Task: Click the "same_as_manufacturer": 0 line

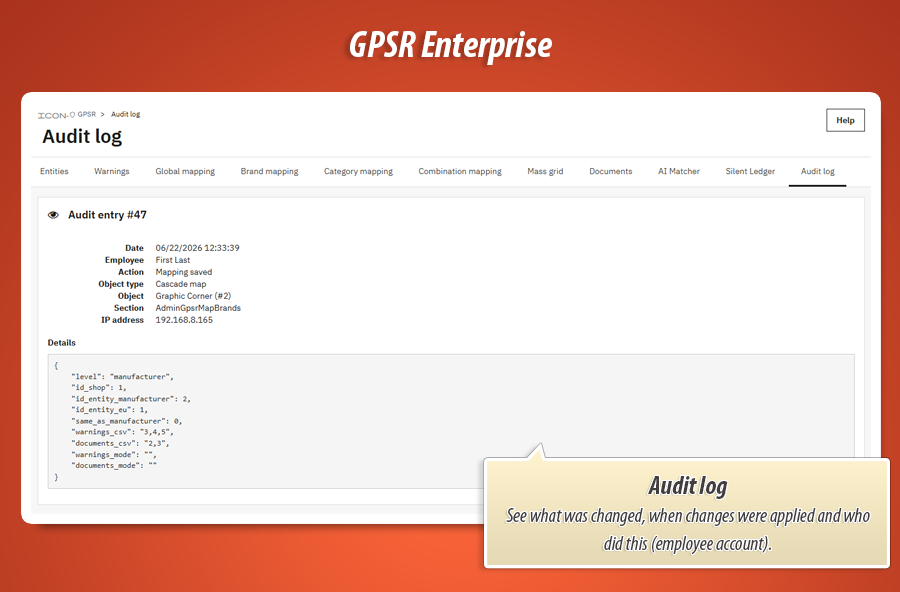Action: pyautogui.click(x=127, y=421)
